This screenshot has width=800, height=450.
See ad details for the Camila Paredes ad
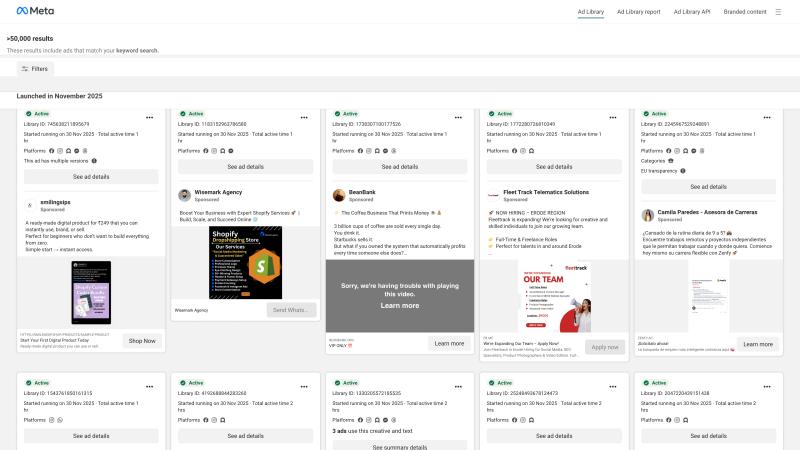(x=708, y=187)
